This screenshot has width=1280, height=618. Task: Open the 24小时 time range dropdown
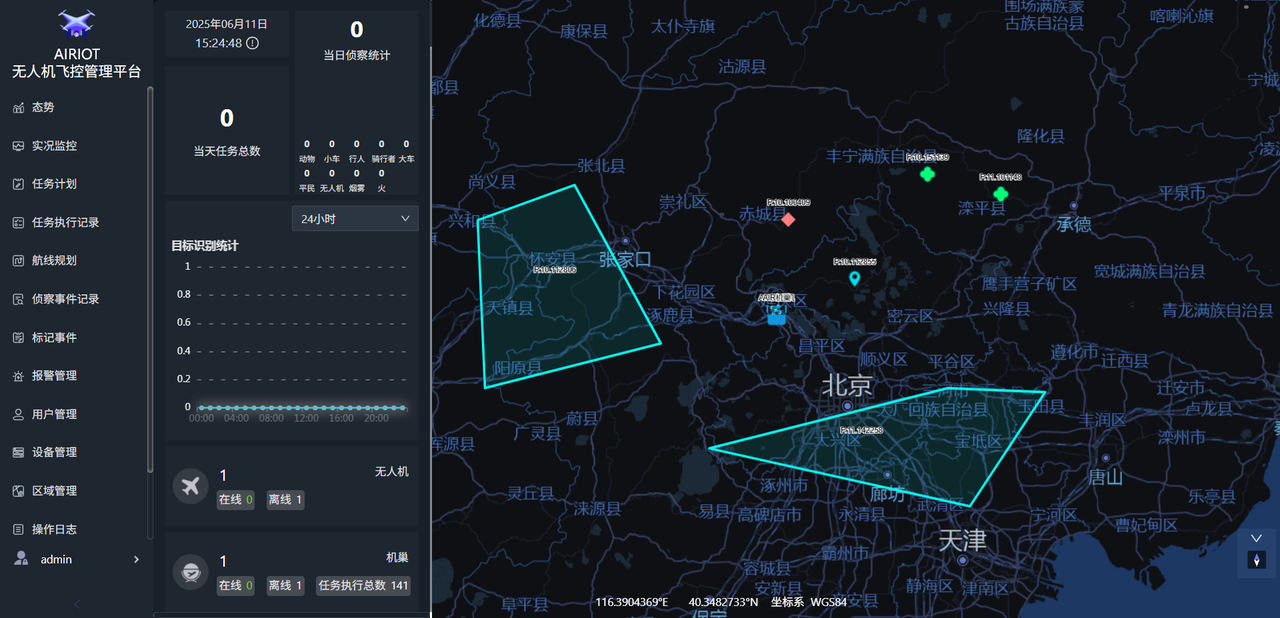point(355,218)
